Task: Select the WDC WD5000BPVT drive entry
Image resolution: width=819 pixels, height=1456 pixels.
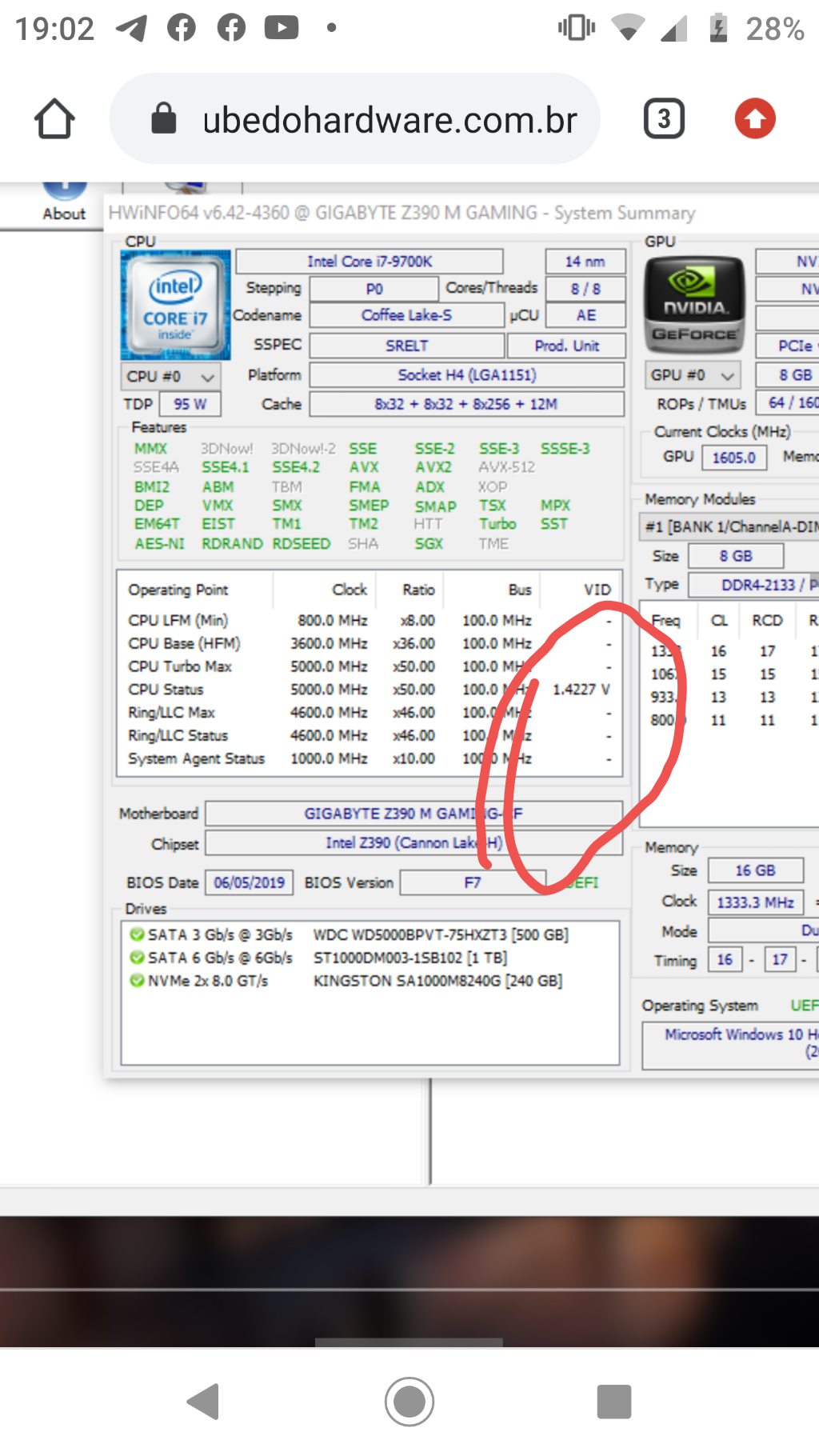Action: 441,934
